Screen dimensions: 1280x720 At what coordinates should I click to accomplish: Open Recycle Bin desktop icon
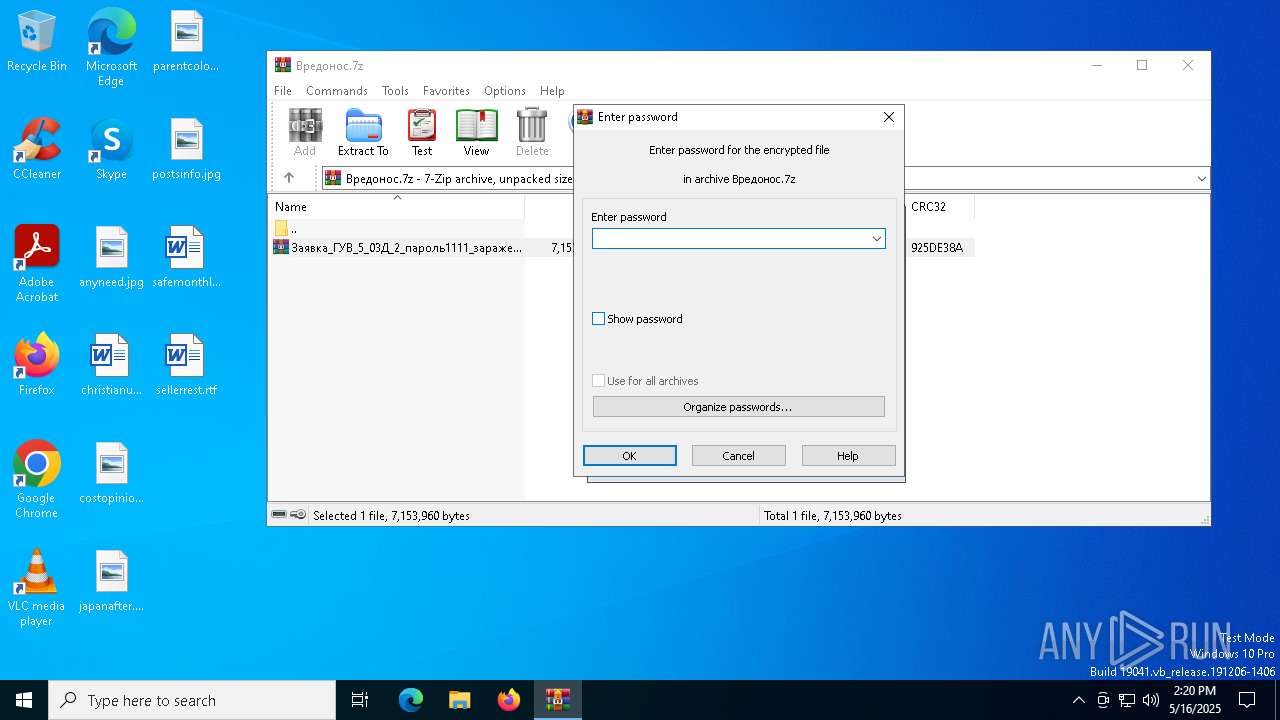pos(37,42)
